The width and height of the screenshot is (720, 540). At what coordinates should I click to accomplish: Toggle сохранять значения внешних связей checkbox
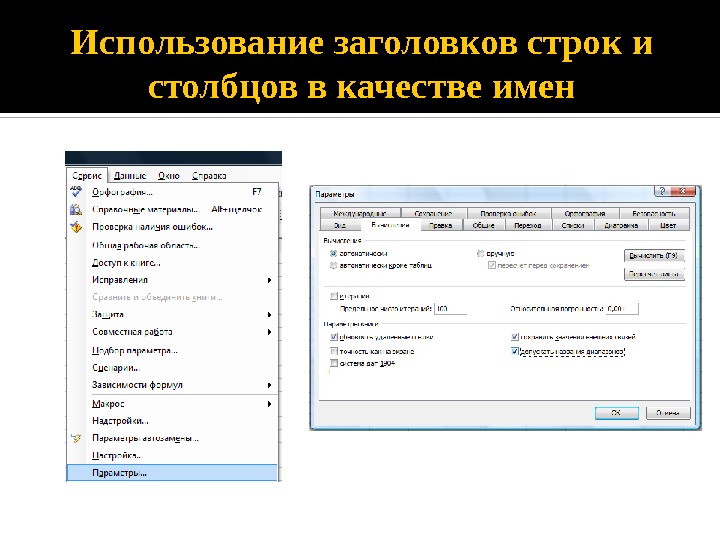coord(515,337)
